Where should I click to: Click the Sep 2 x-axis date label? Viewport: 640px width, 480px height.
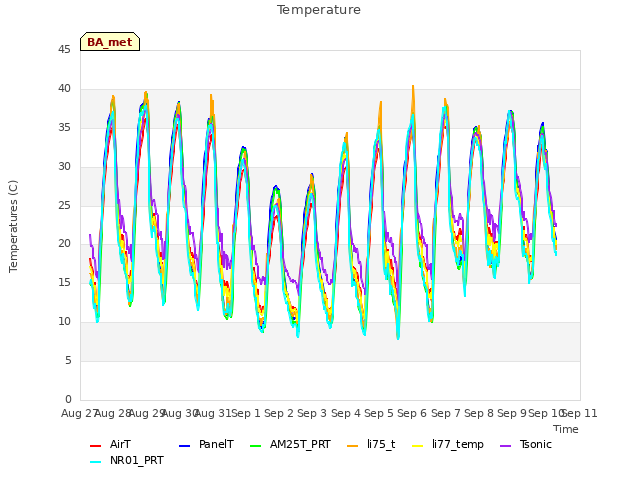click(x=279, y=413)
